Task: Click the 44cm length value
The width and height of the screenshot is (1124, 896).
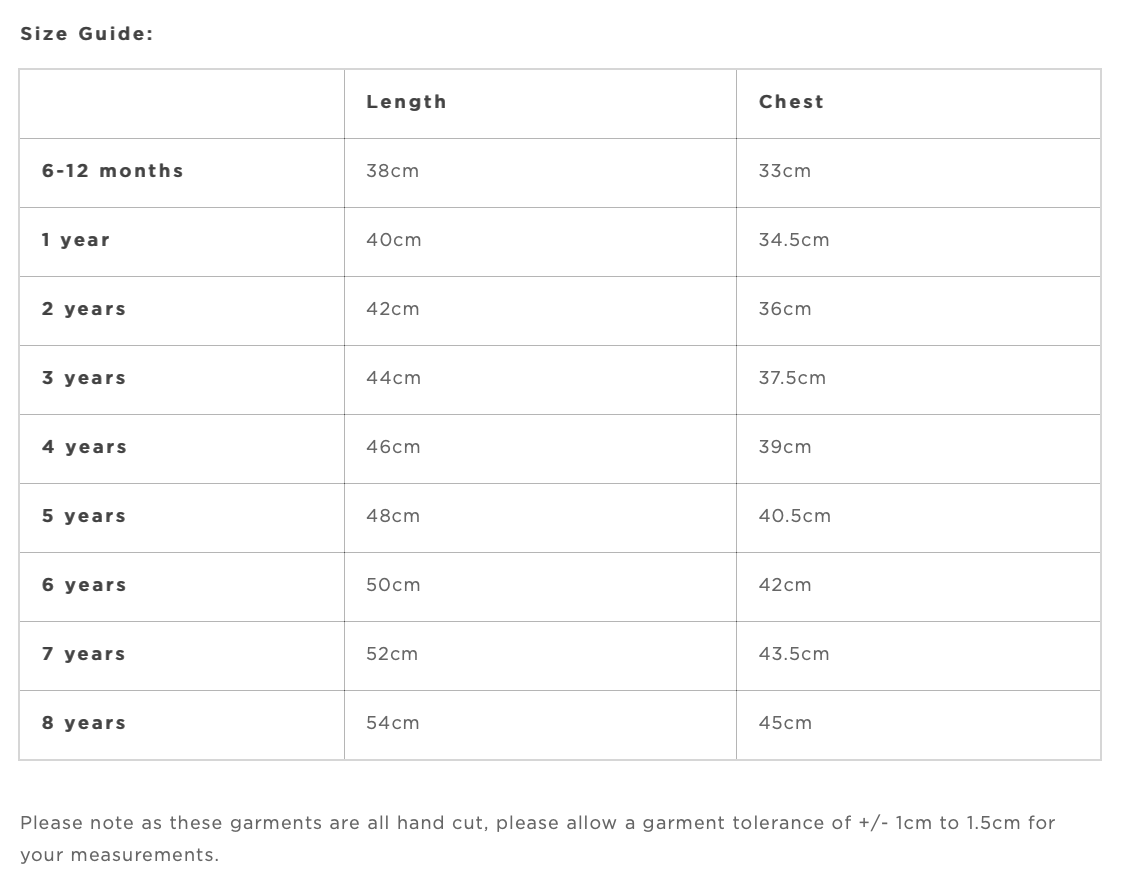Action: click(x=393, y=378)
